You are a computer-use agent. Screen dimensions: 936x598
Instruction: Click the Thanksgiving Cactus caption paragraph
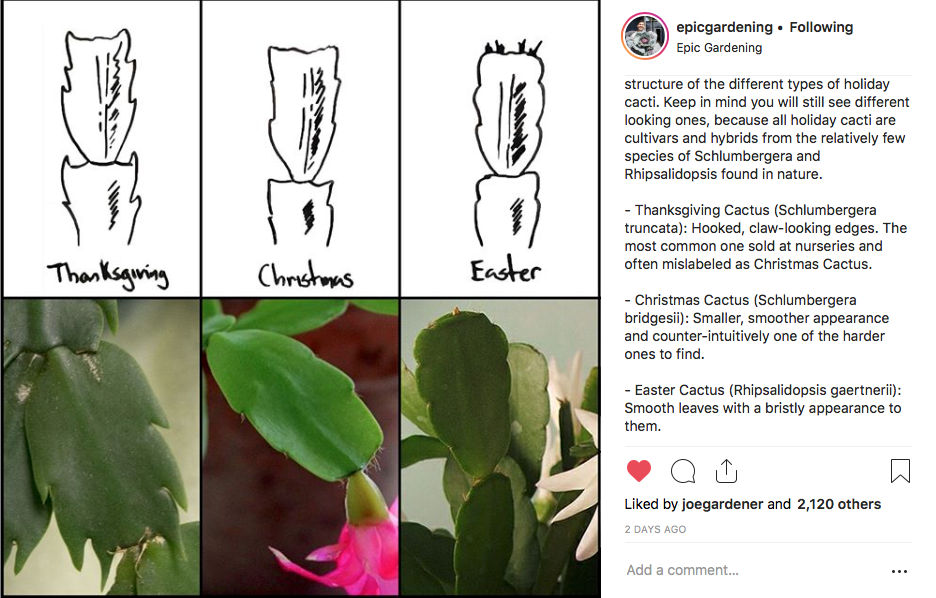[x=765, y=237]
